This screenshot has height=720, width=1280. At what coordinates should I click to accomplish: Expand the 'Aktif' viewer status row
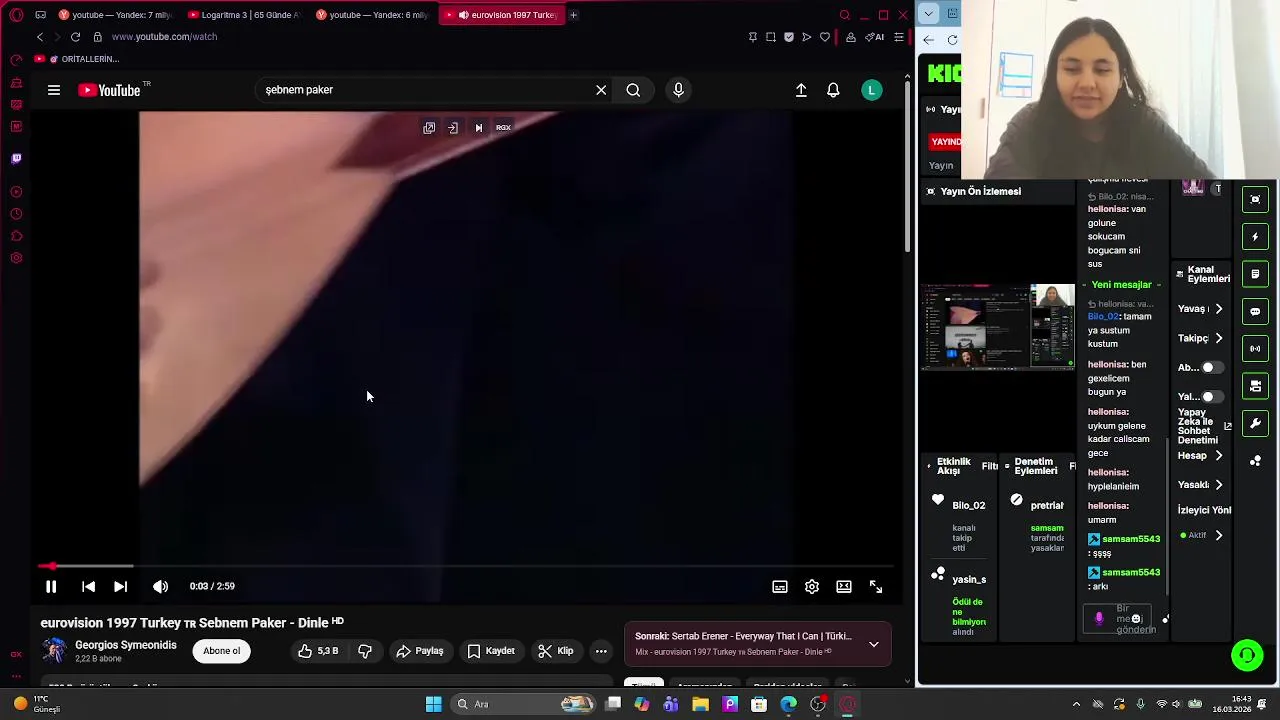(1218, 536)
